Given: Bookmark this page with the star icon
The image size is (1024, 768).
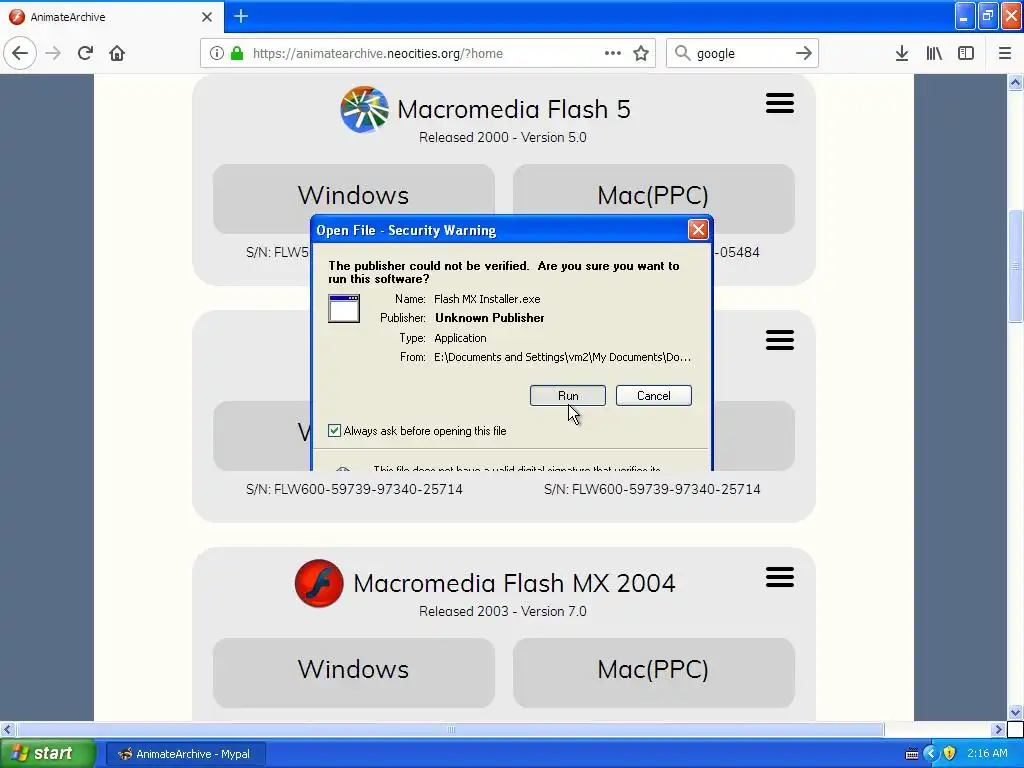Looking at the screenshot, I should pos(641,53).
